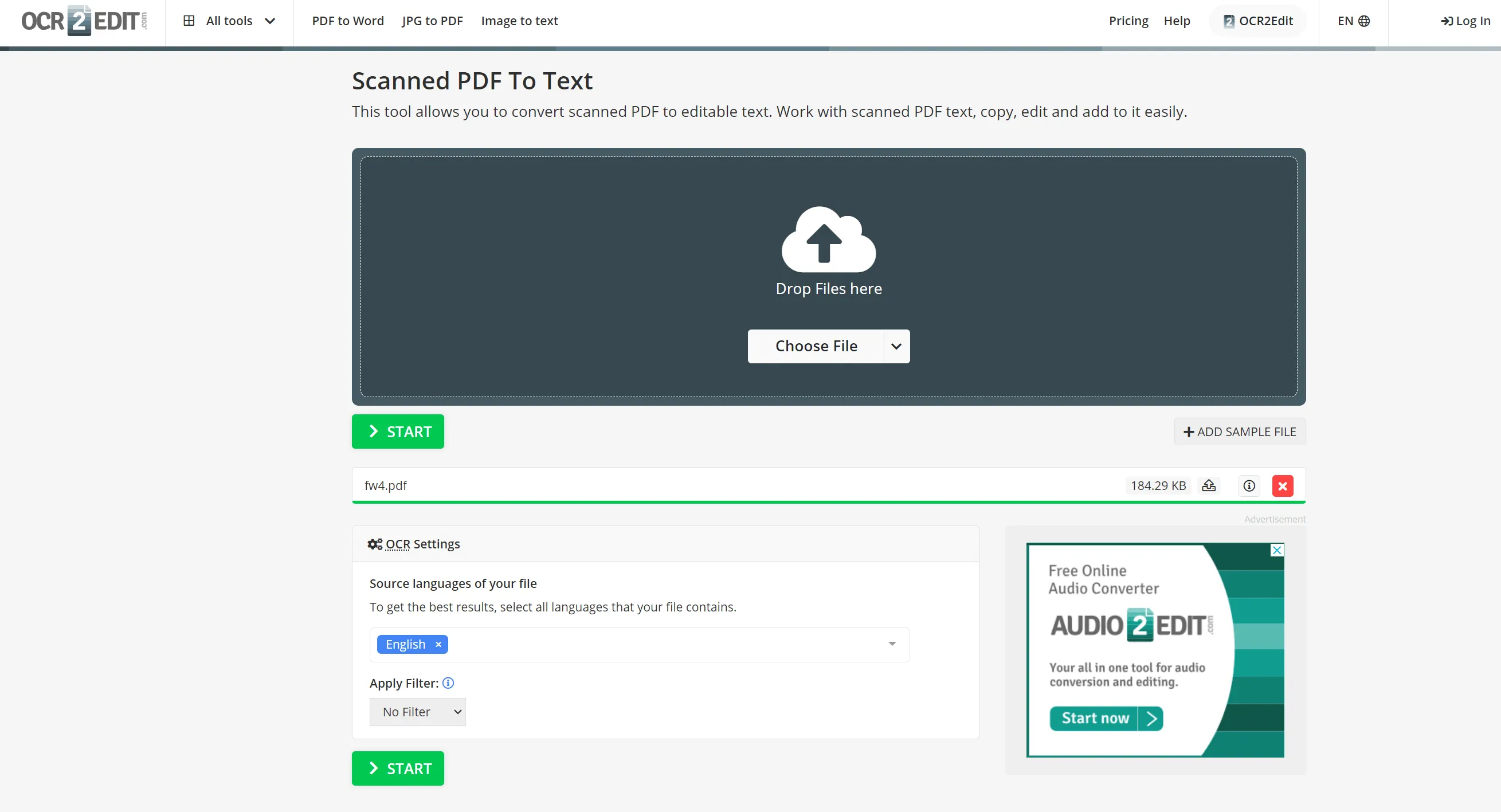Click the OCR Settings gear icon
Screen dimensions: 1501x812
pos(375,544)
